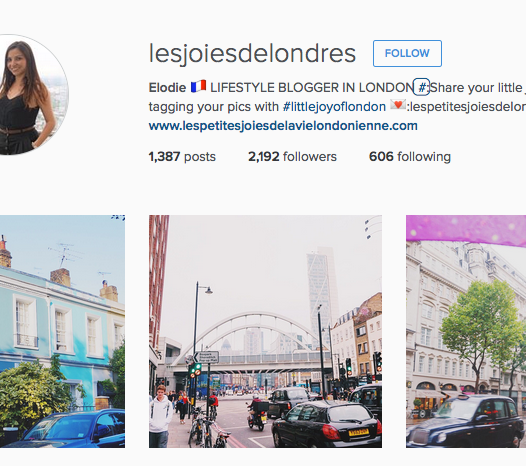Click the skyscraper in the bridge photo
The height and width of the screenshot is (466, 526).
coord(321,295)
